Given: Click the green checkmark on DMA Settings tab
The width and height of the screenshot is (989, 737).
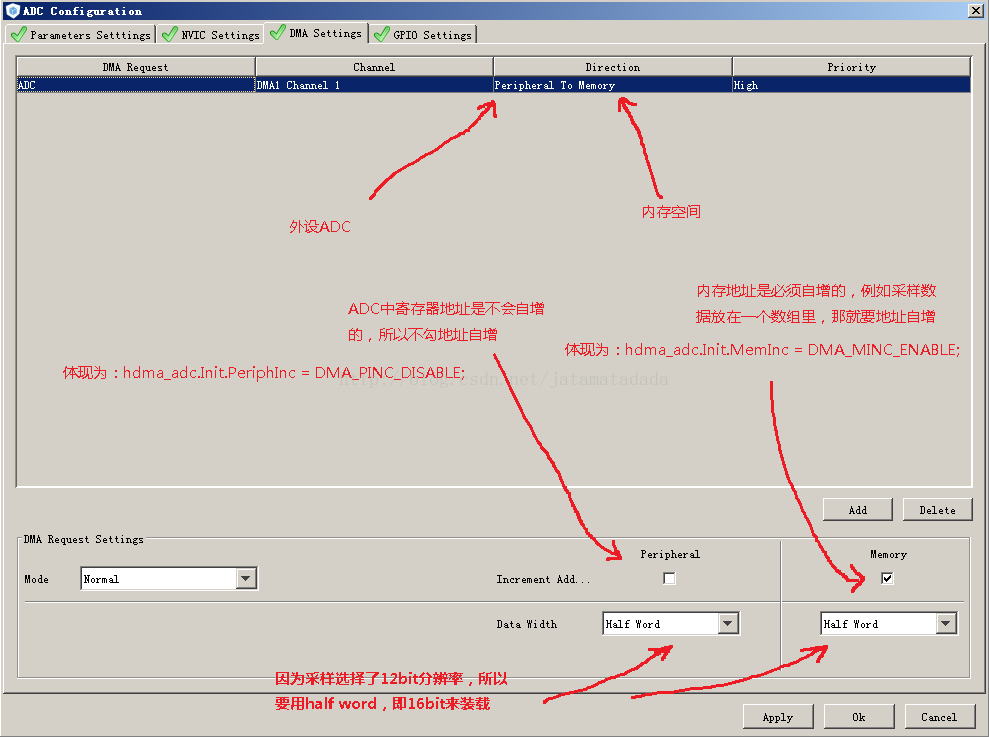Looking at the screenshot, I should click(x=278, y=32).
